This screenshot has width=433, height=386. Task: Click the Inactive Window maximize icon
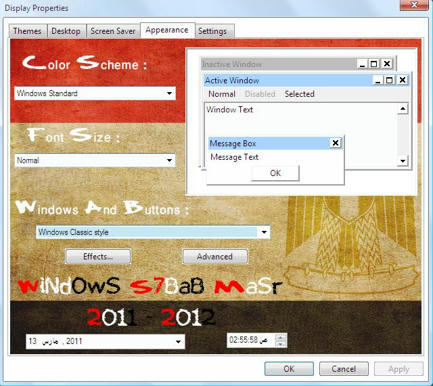[x=374, y=64]
